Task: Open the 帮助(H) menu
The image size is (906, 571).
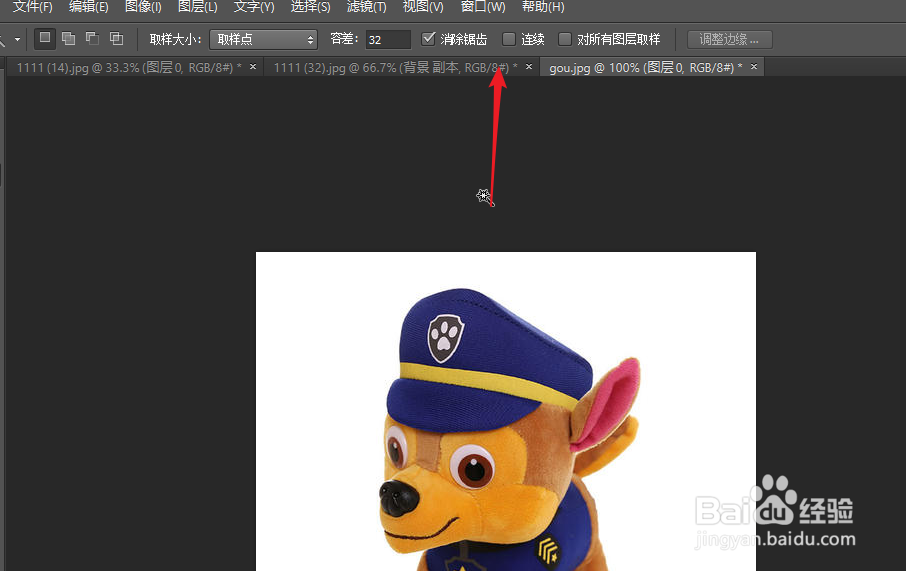Action: coord(543,7)
